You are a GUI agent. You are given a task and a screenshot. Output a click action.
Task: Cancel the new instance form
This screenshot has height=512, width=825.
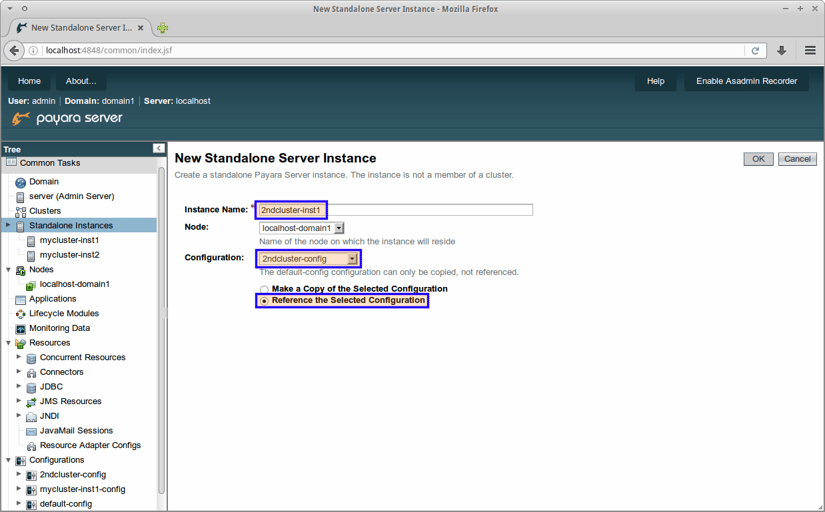point(797,159)
